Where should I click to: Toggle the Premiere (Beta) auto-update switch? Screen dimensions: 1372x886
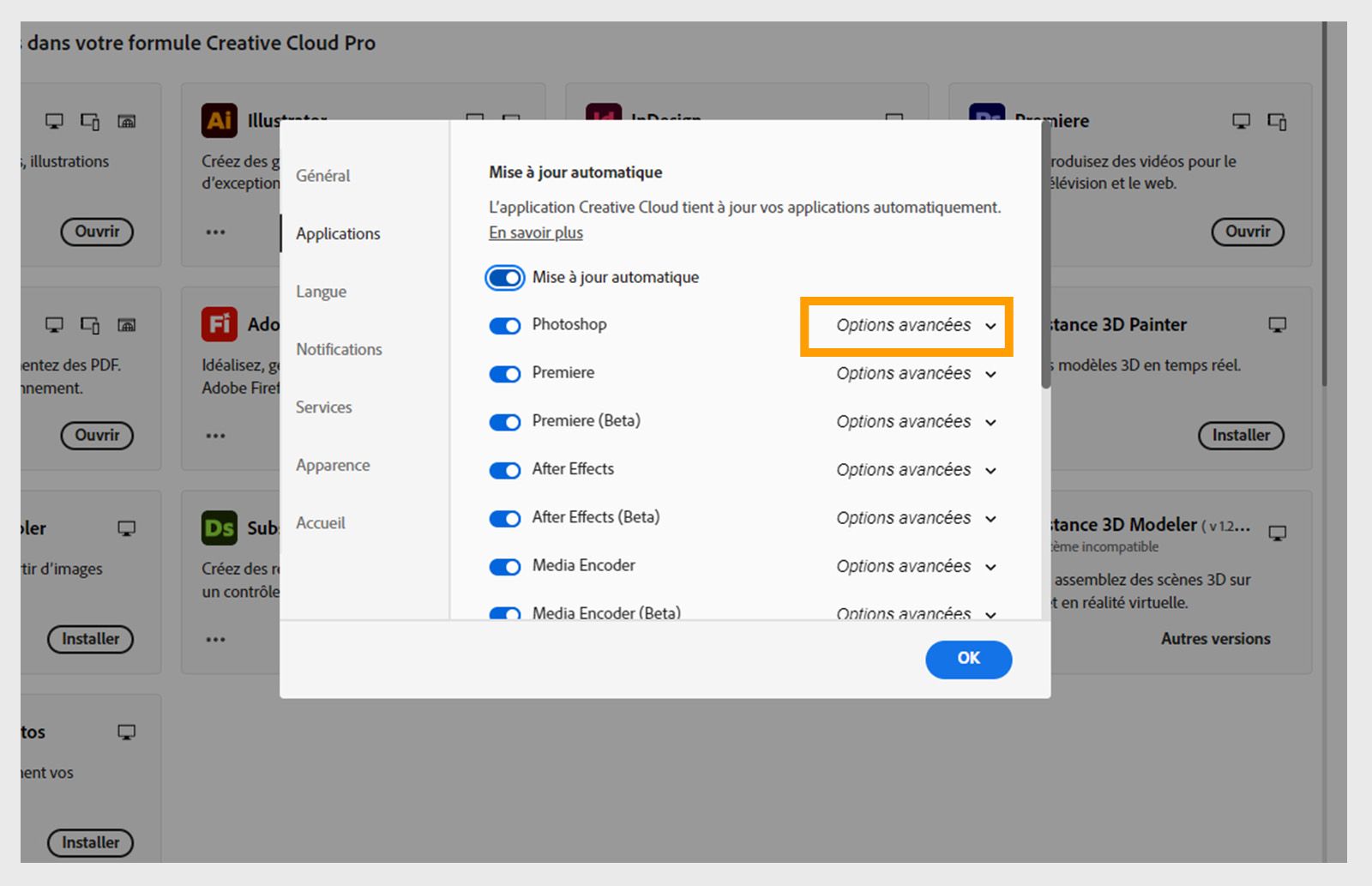(504, 422)
